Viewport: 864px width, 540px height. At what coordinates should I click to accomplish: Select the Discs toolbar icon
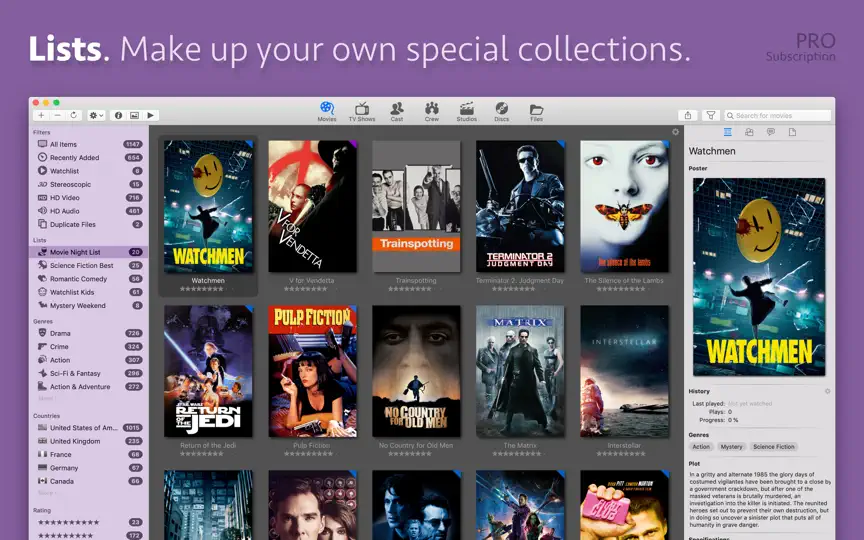[501, 111]
